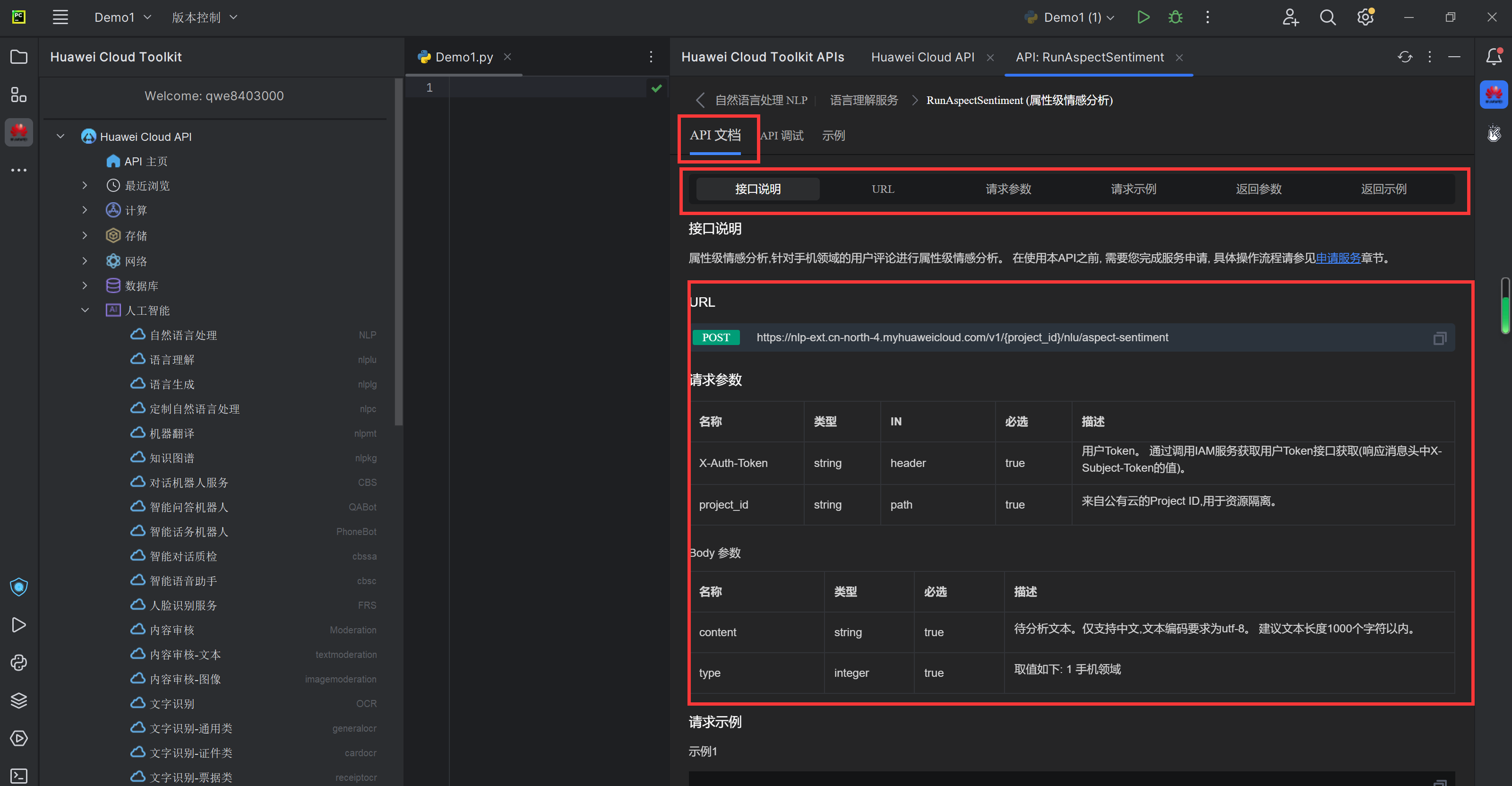
Task: Jump to the URL section button
Action: tap(883, 189)
